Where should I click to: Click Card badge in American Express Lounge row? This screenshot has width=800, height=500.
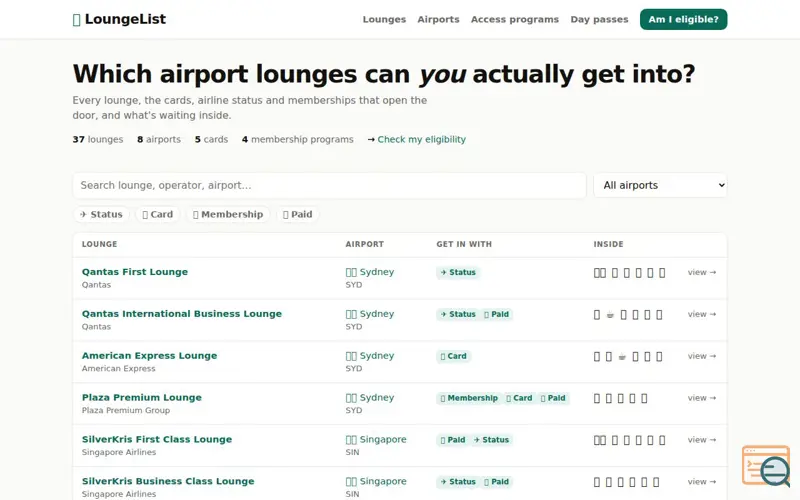pyautogui.click(x=454, y=356)
